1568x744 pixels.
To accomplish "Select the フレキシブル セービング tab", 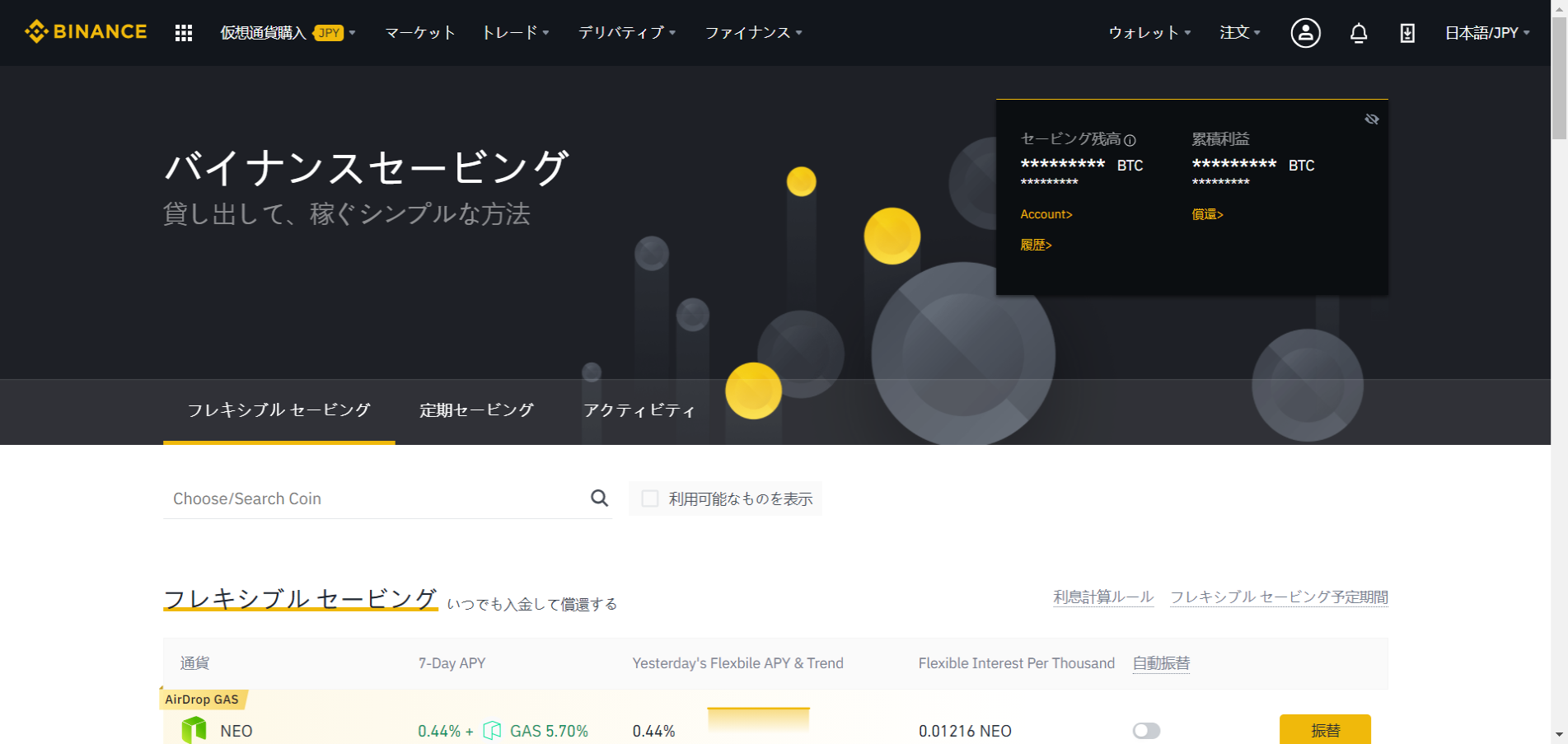I will [x=279, y=410].
